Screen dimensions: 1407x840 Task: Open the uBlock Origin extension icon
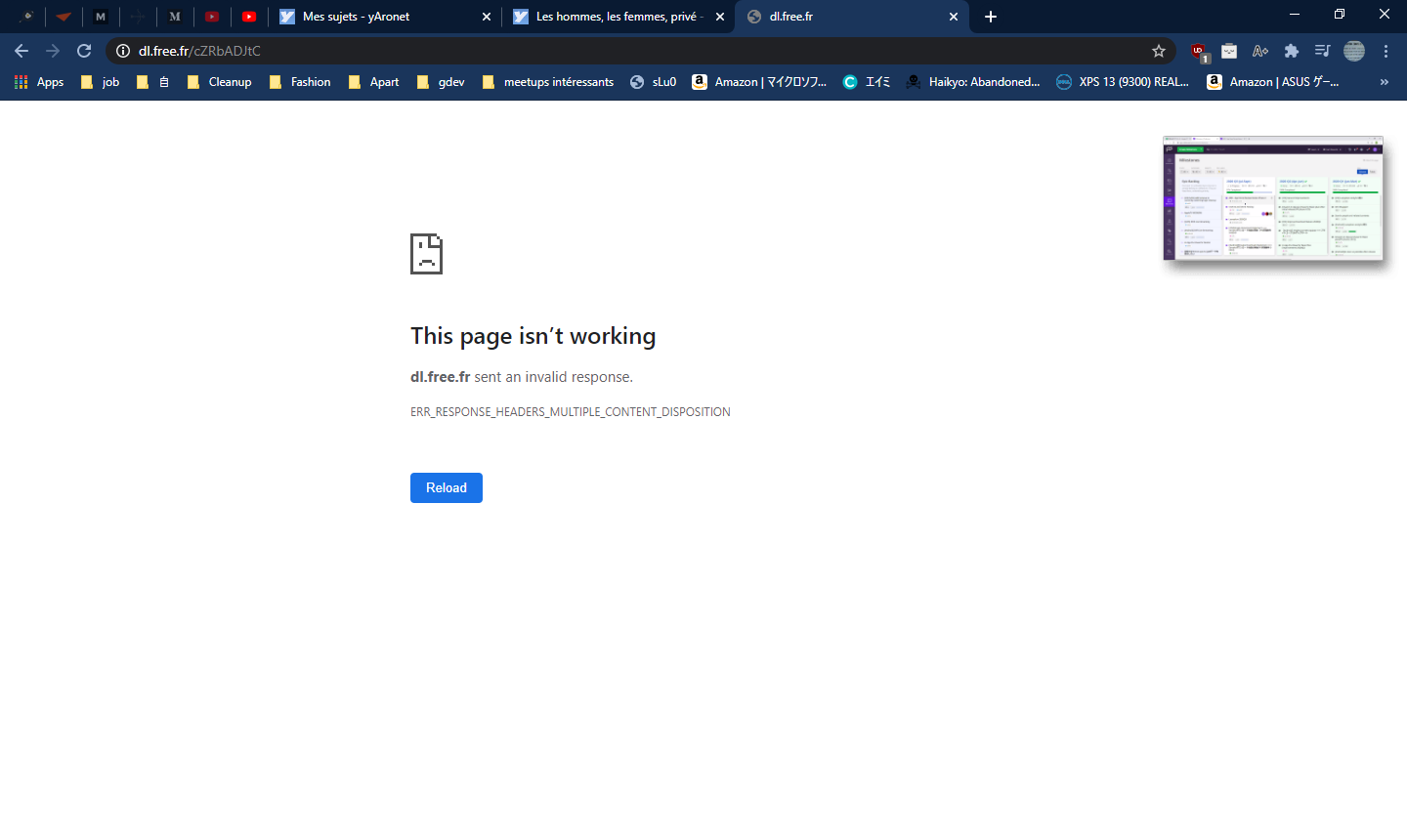pos(1198,51)
